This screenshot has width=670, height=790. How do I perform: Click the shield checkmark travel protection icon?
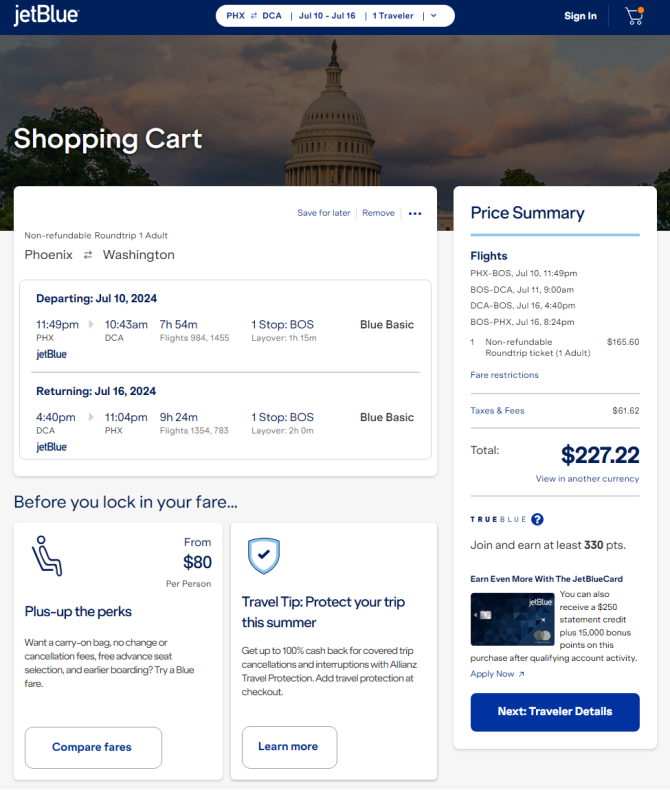coord(263,556)
